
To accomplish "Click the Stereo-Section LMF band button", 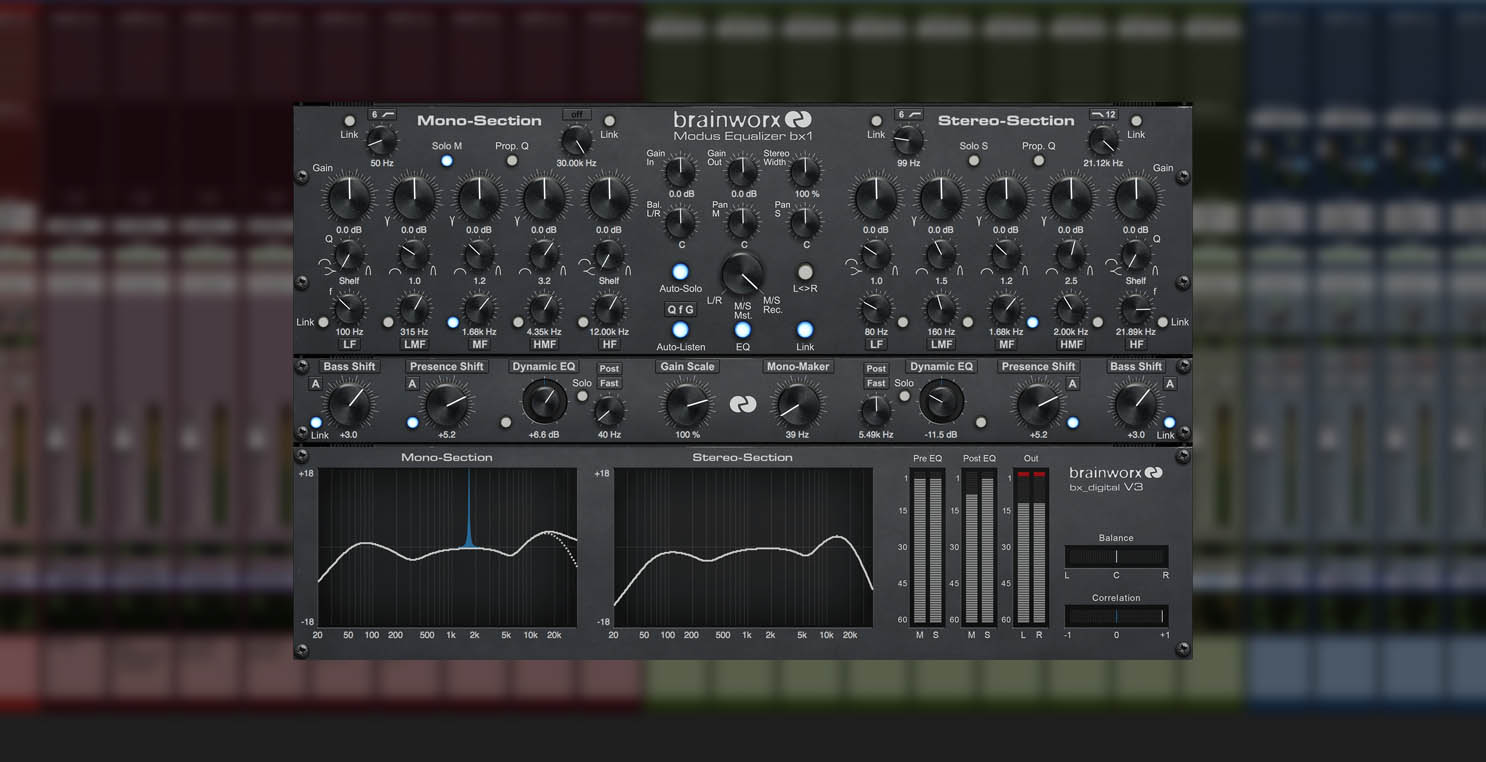I will [941, 344].
